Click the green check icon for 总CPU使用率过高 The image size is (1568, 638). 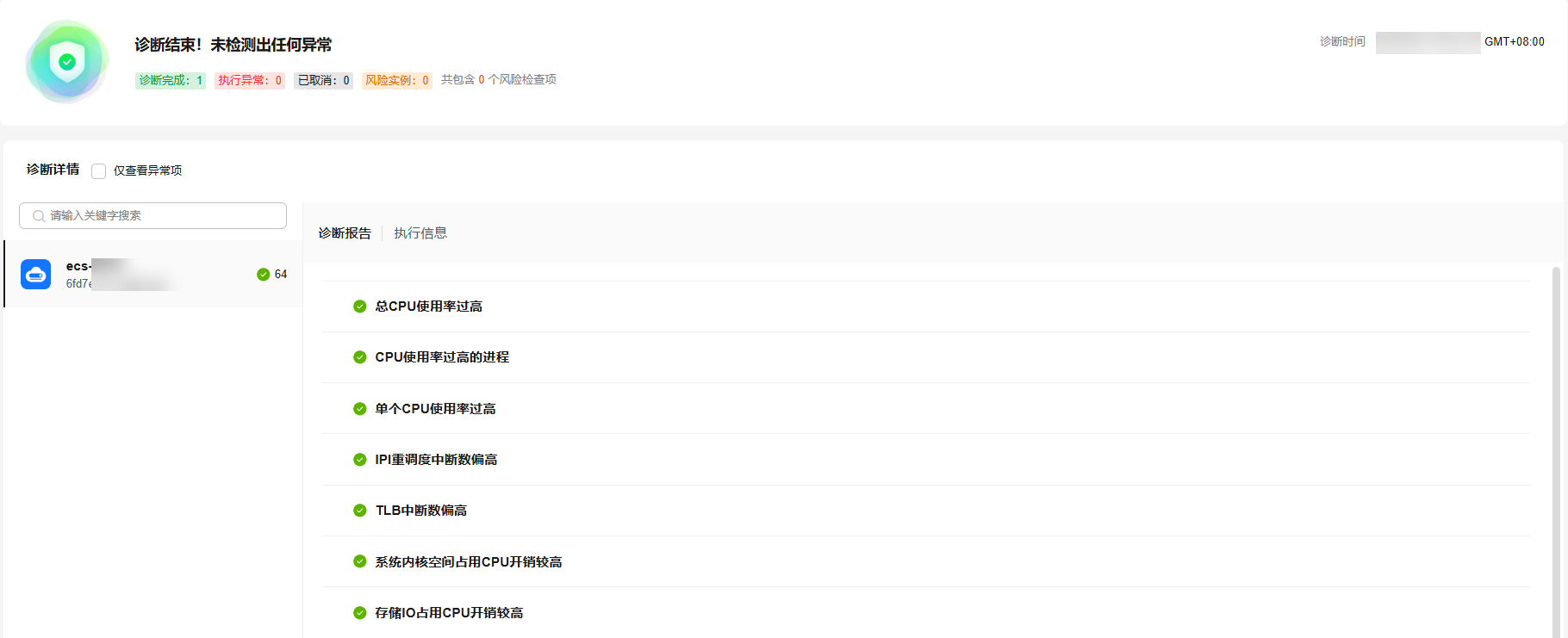[360, 307]
